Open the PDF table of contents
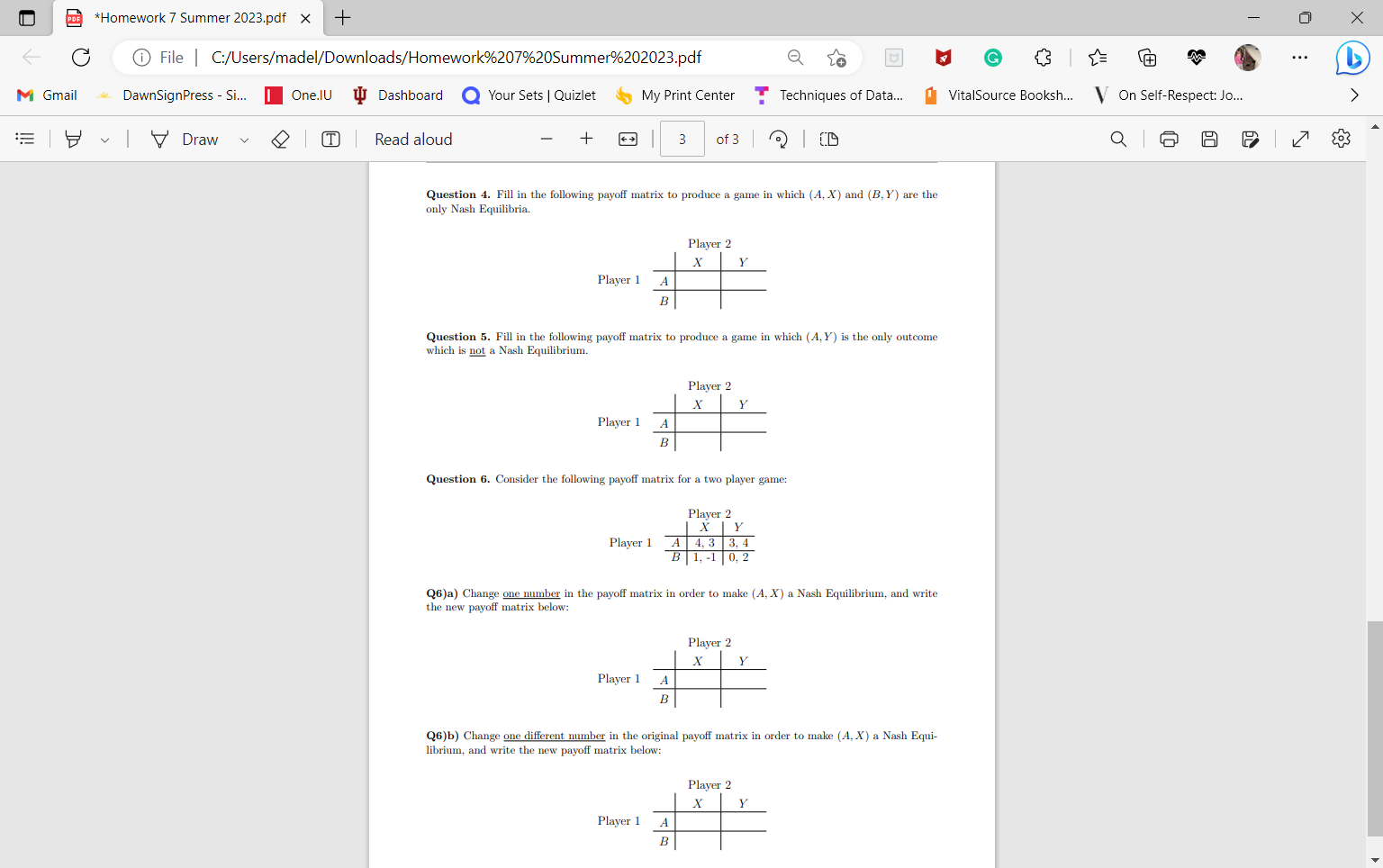 click(25, 139)
